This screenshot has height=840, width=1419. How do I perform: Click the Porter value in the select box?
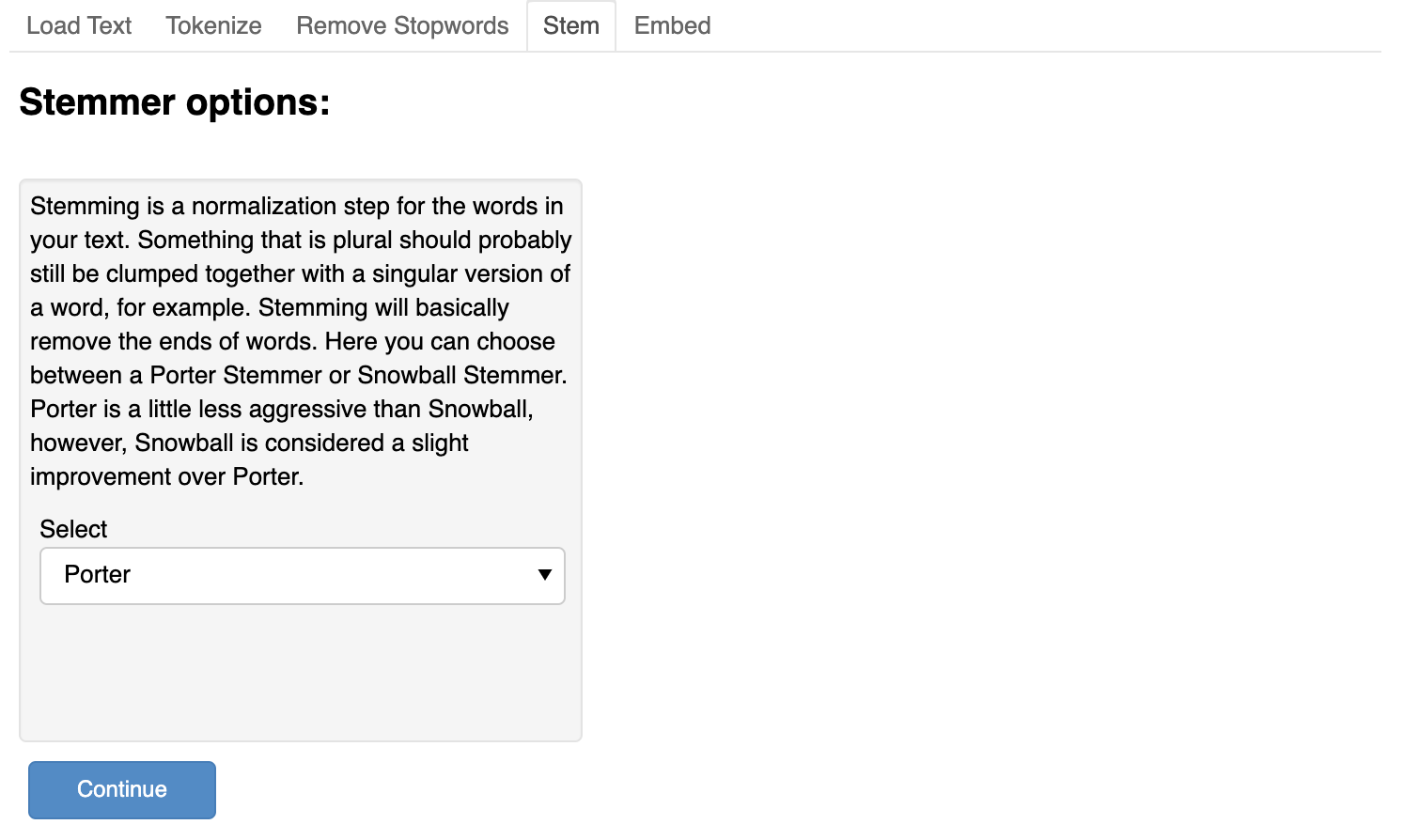coord(98,575)
